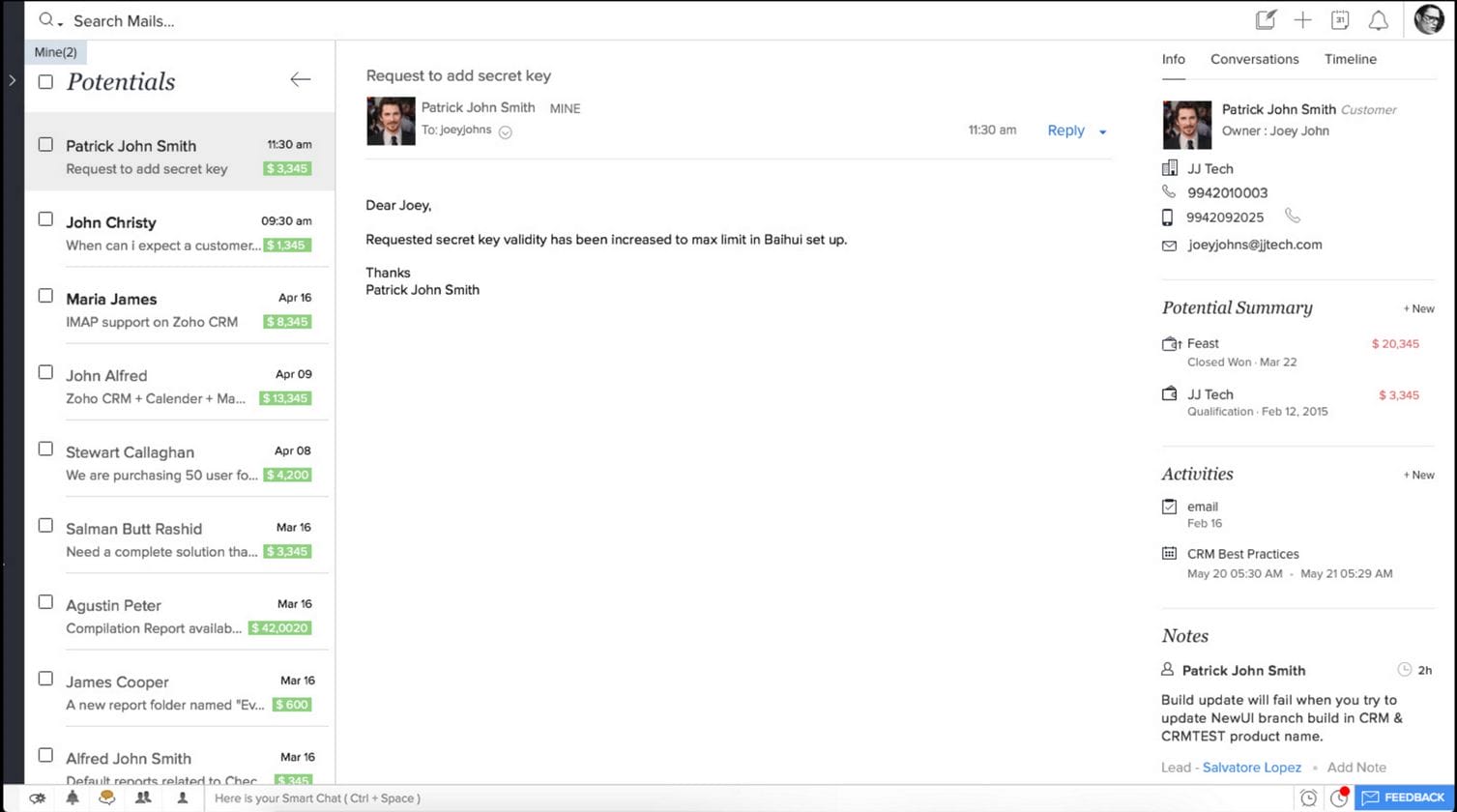The height and width of the screenshot is (812, 1457).
Task: Compose a new mail from the top toolbar
Action: [x=1266, y=19]
